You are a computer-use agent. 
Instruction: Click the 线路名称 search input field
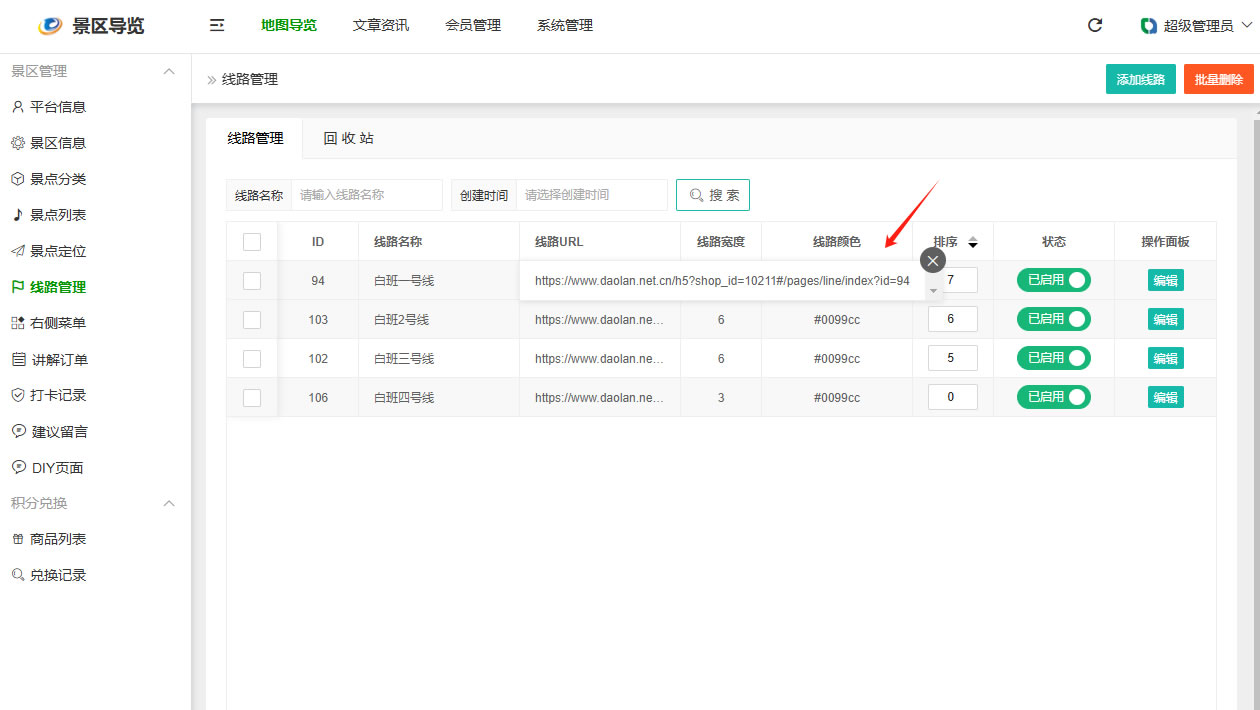click(366, 195)
